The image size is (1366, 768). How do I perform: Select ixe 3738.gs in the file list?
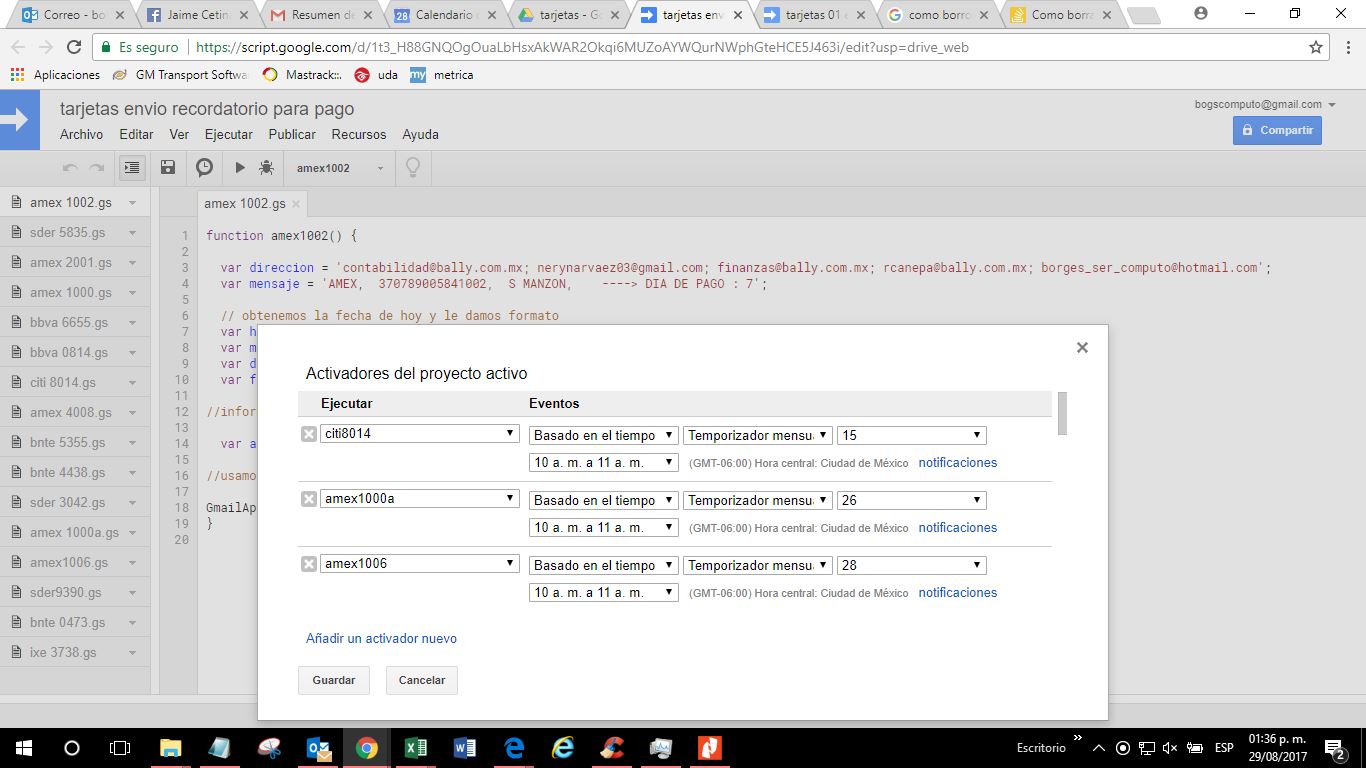tap(63, 652)
